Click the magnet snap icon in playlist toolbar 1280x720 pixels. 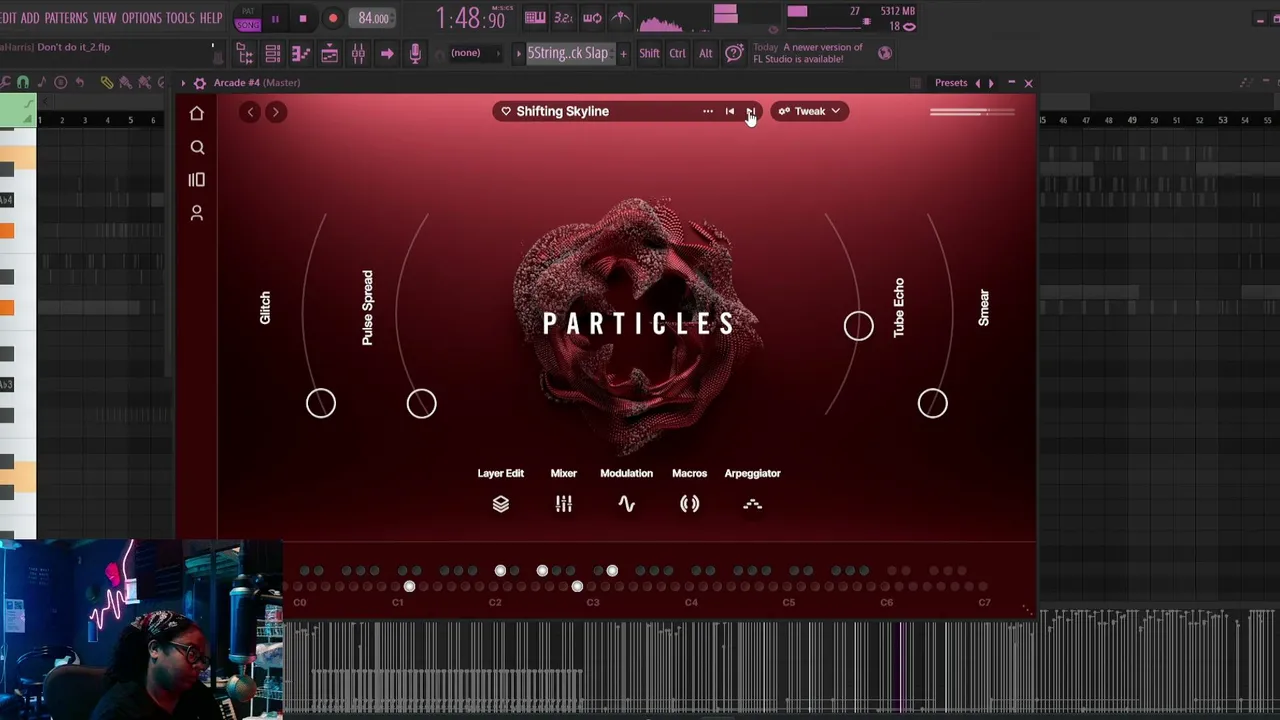click(x=23, y=83)
